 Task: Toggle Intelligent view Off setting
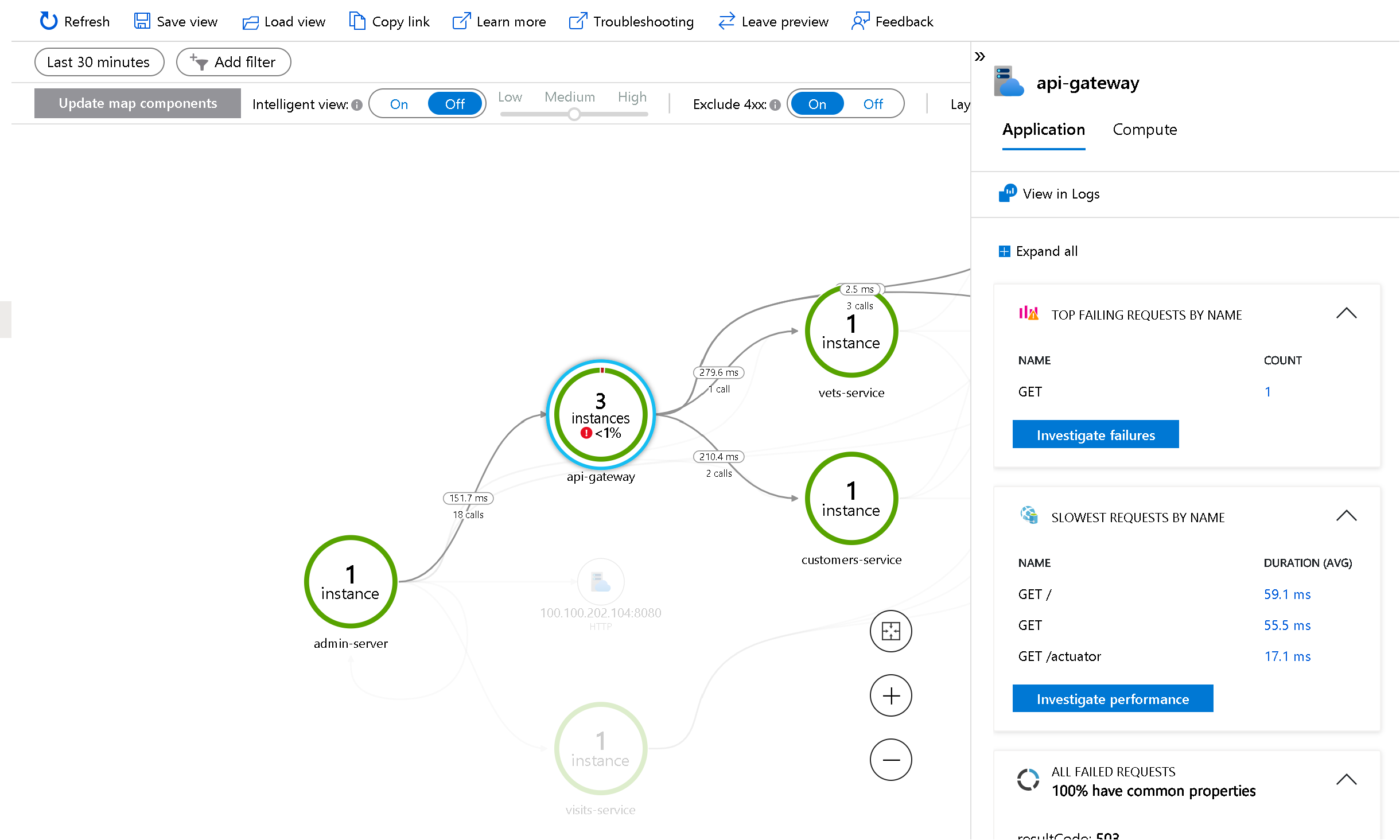455,103
